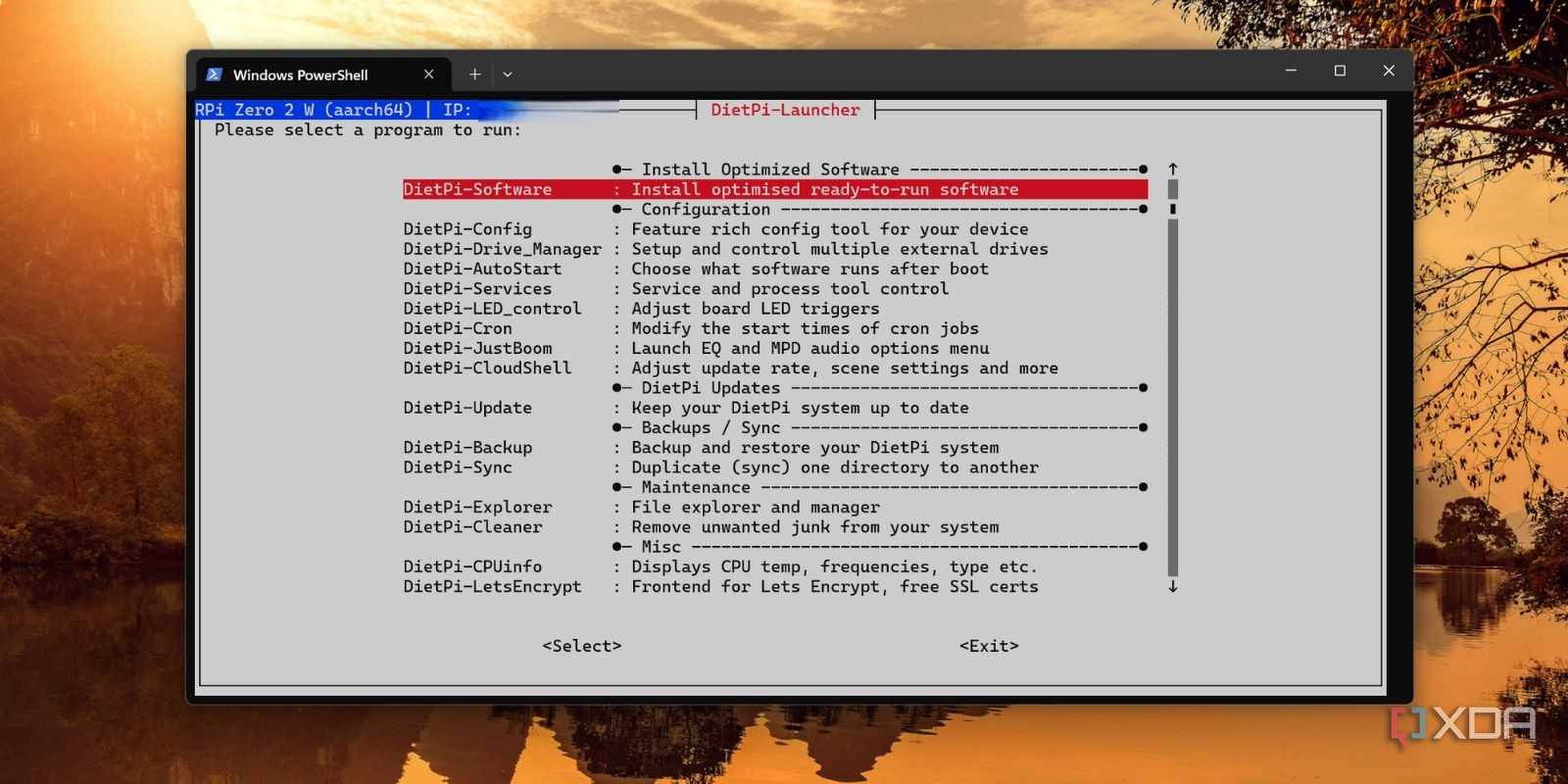The height and width of the screenshot is (784, 1568).
Task: Select the Windows PowerShell tab
Action: (323, 74)
